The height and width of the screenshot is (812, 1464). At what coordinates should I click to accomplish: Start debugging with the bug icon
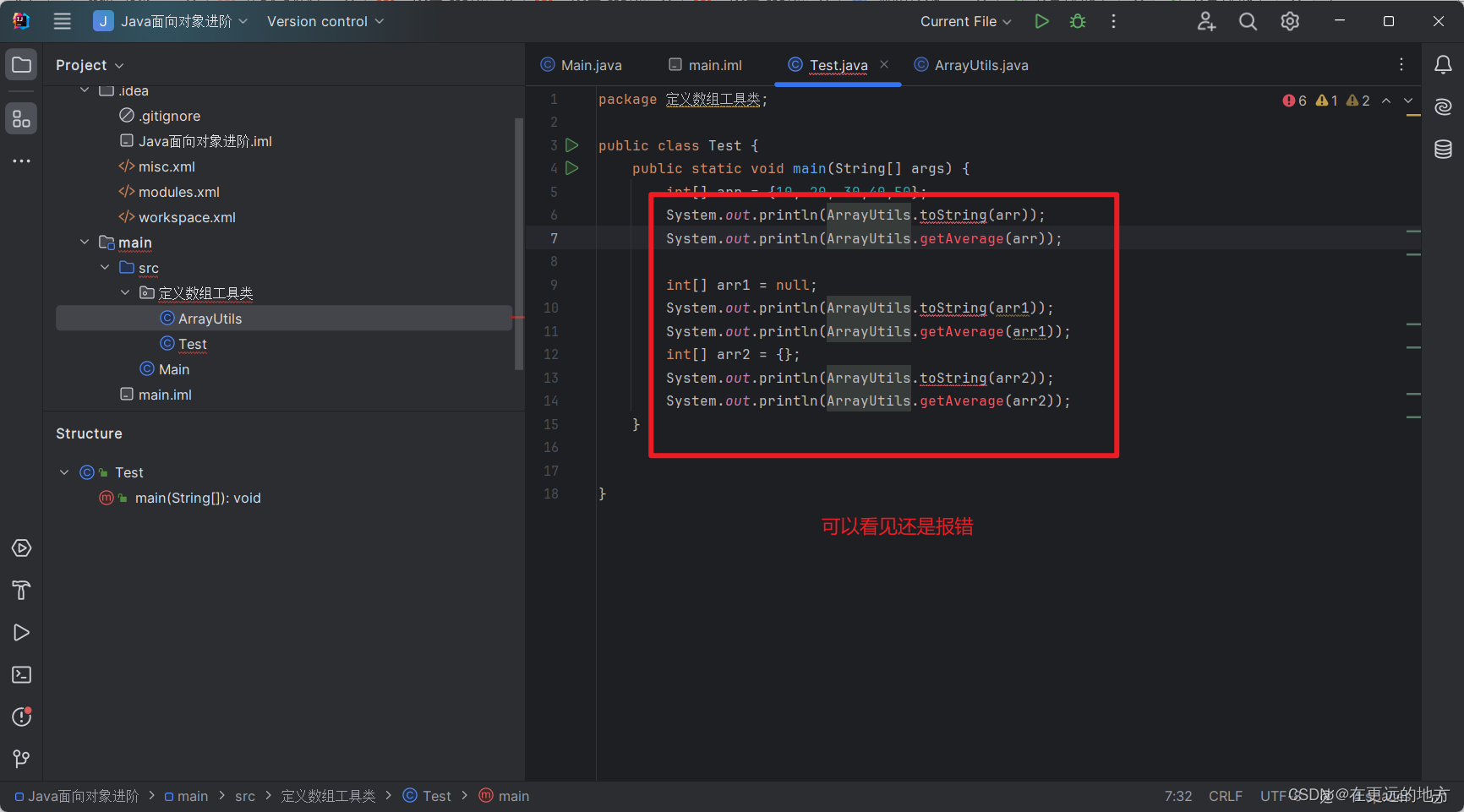pos(1077,21)
